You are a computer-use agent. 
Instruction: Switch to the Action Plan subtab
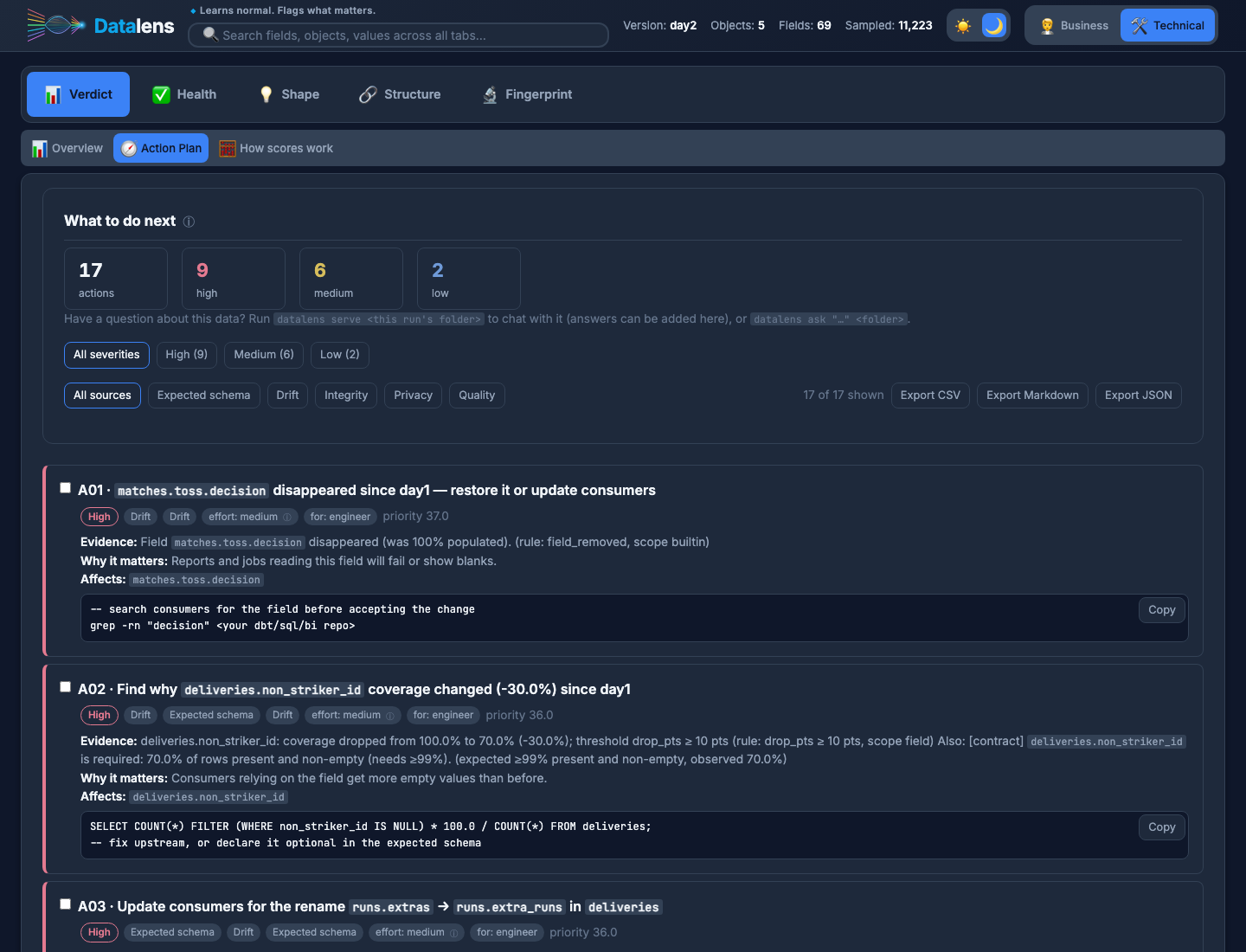pyautogui.click(x=161, y=148)
